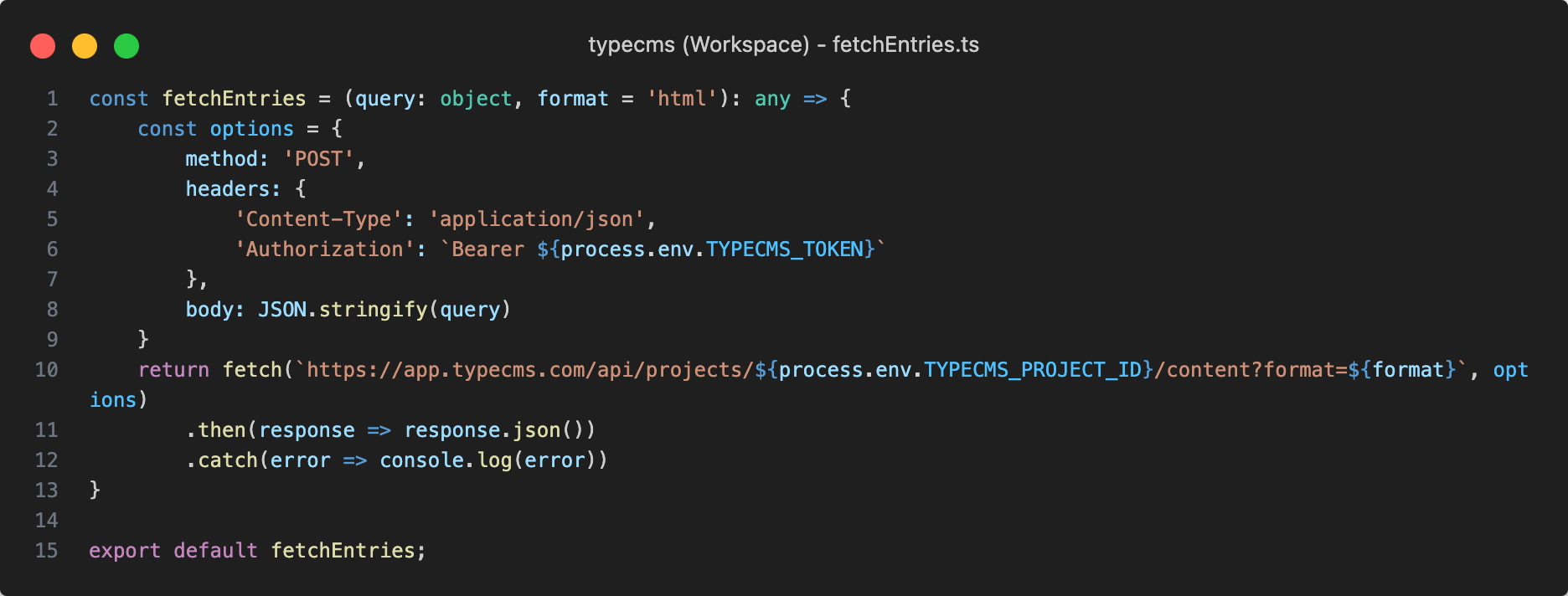
Task: Click the 'format' parameter on line 1
Action: click(x=573, y=99)
